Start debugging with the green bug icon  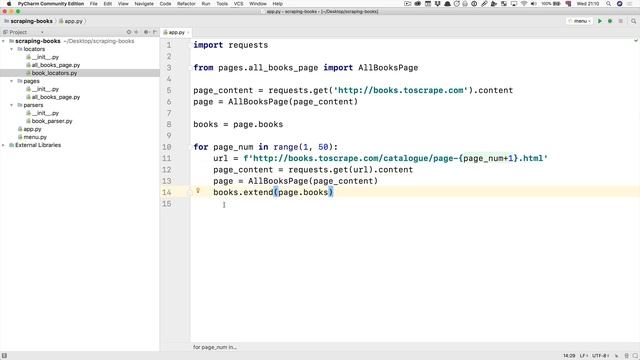(x=610, y=21)
